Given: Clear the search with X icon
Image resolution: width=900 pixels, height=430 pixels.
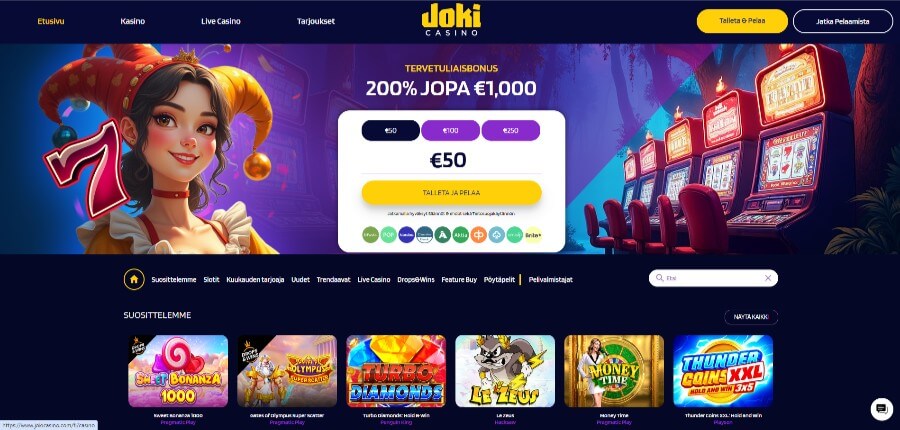Looking at the screenshot, I should 768,278.
